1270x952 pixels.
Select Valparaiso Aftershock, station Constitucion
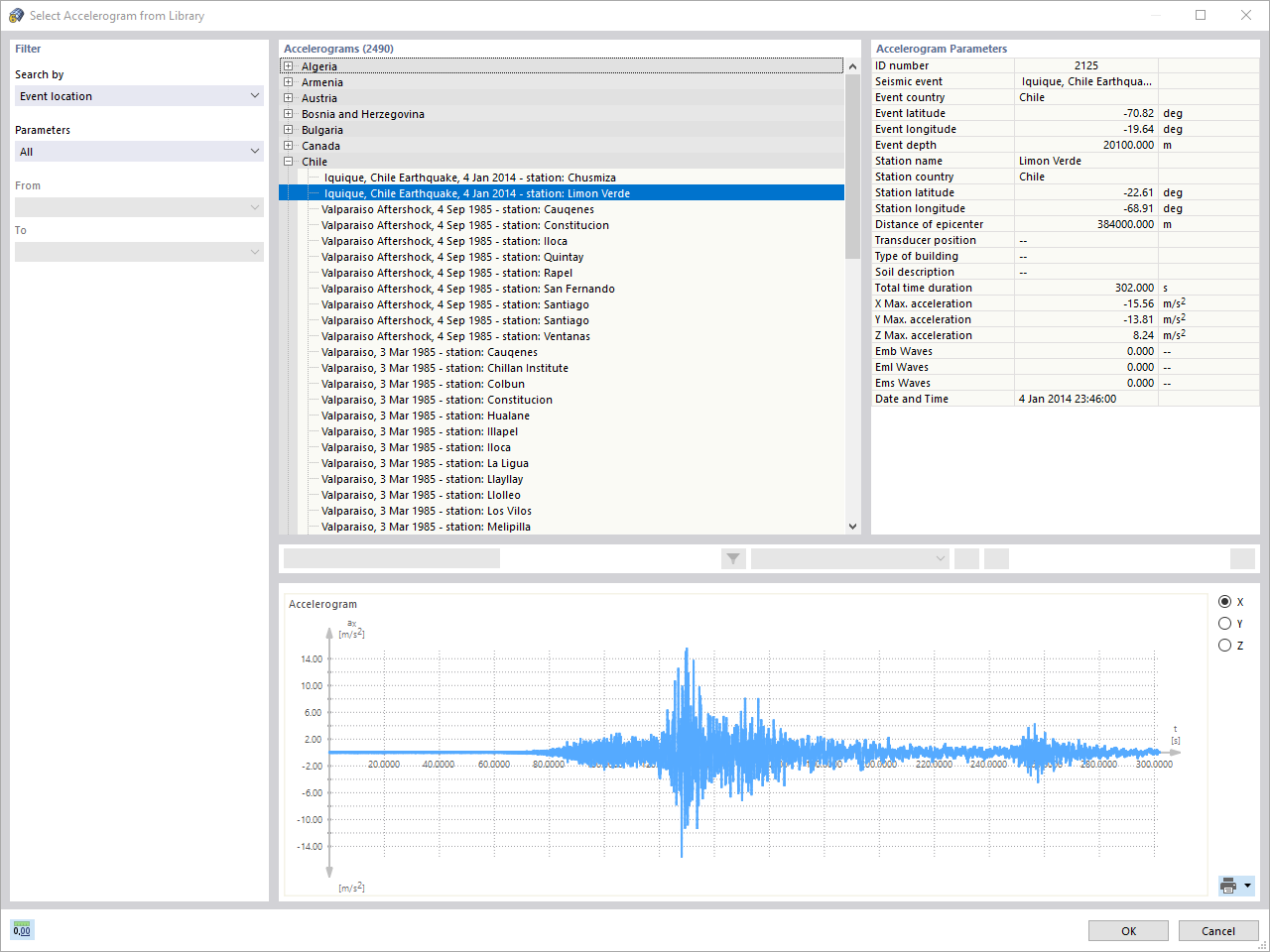[x=465, y=225]
